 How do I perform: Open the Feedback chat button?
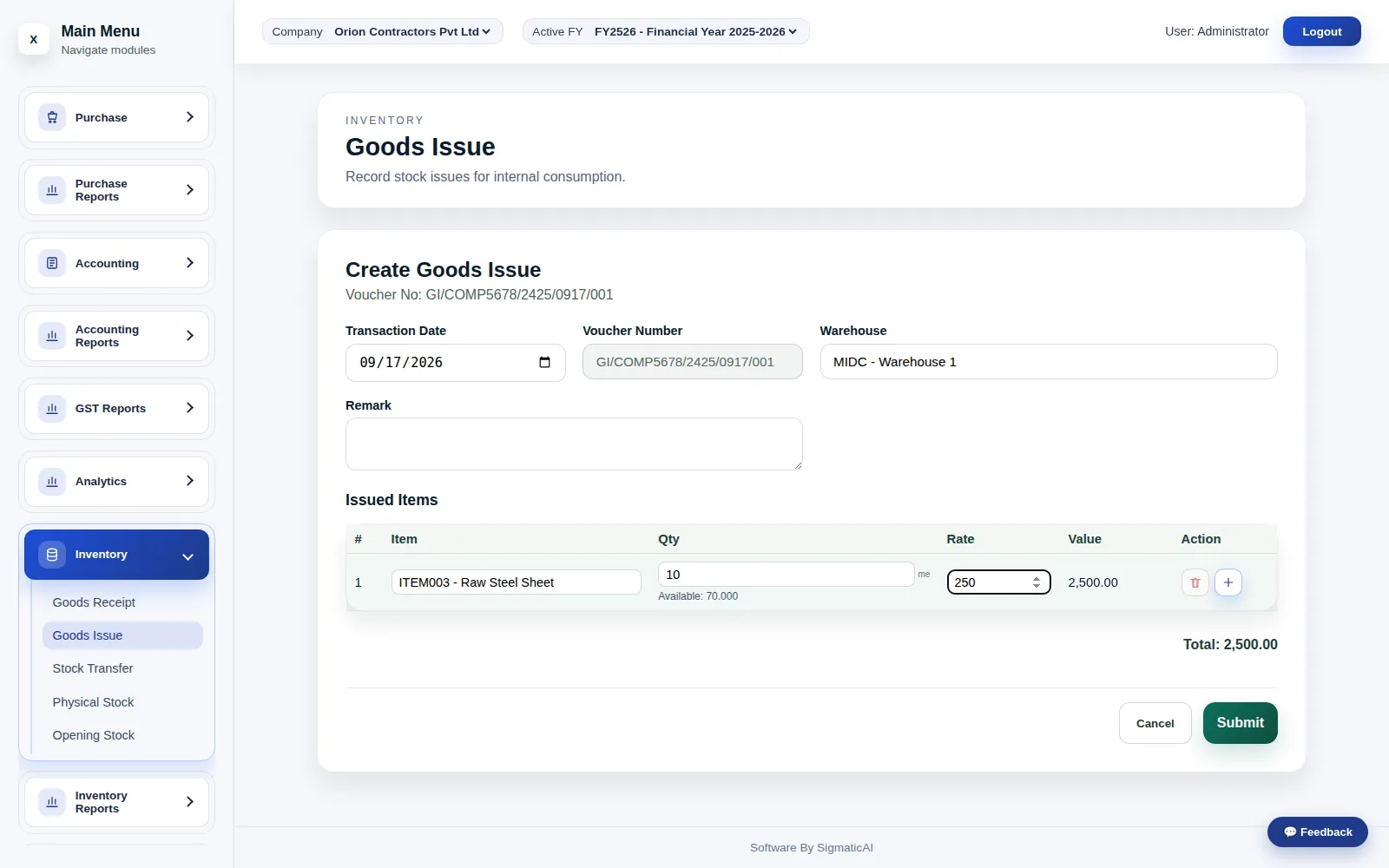pyautogui.click(x=1317, y=832)
